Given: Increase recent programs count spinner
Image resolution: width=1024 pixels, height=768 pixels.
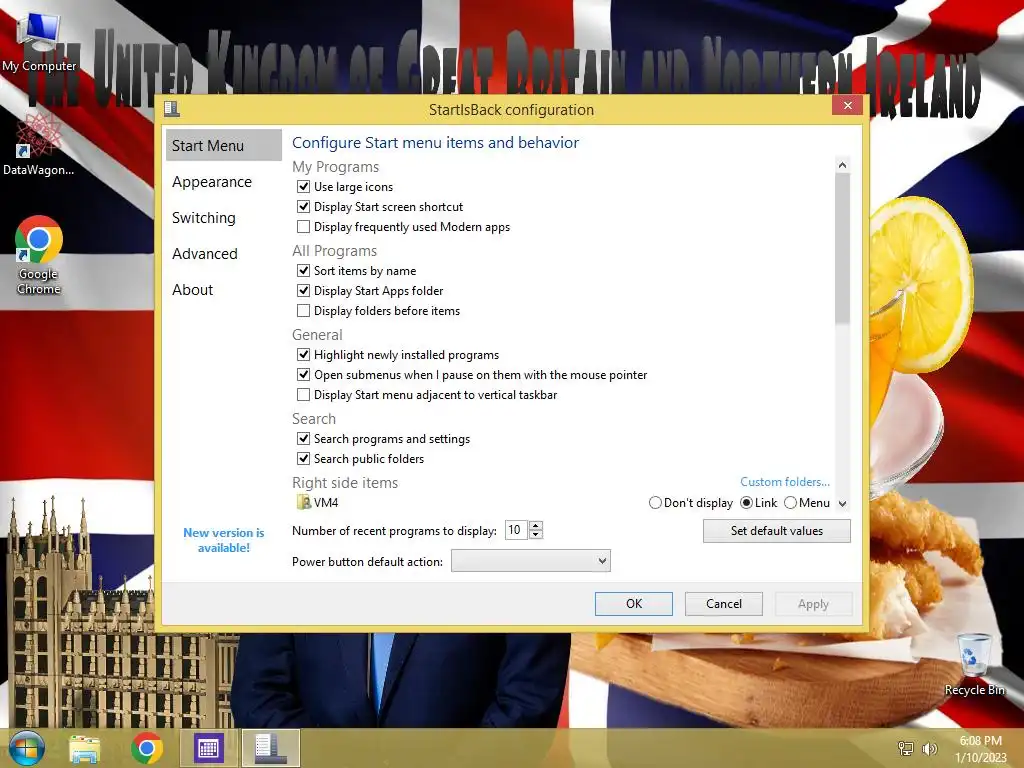Looking at the screenshot, I should (x=536, y=526).
